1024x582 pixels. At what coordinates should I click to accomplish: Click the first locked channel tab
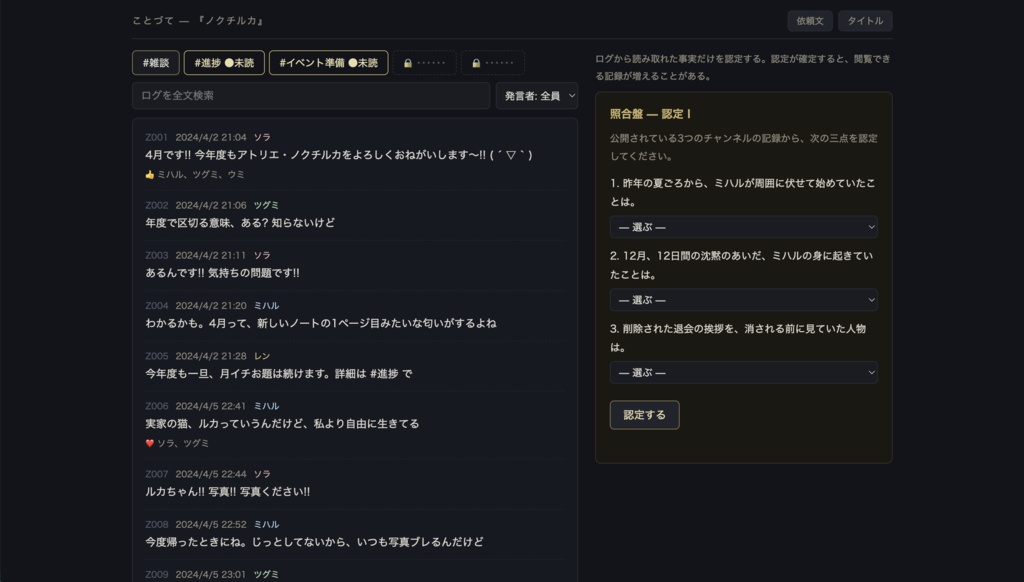point(424,63)
